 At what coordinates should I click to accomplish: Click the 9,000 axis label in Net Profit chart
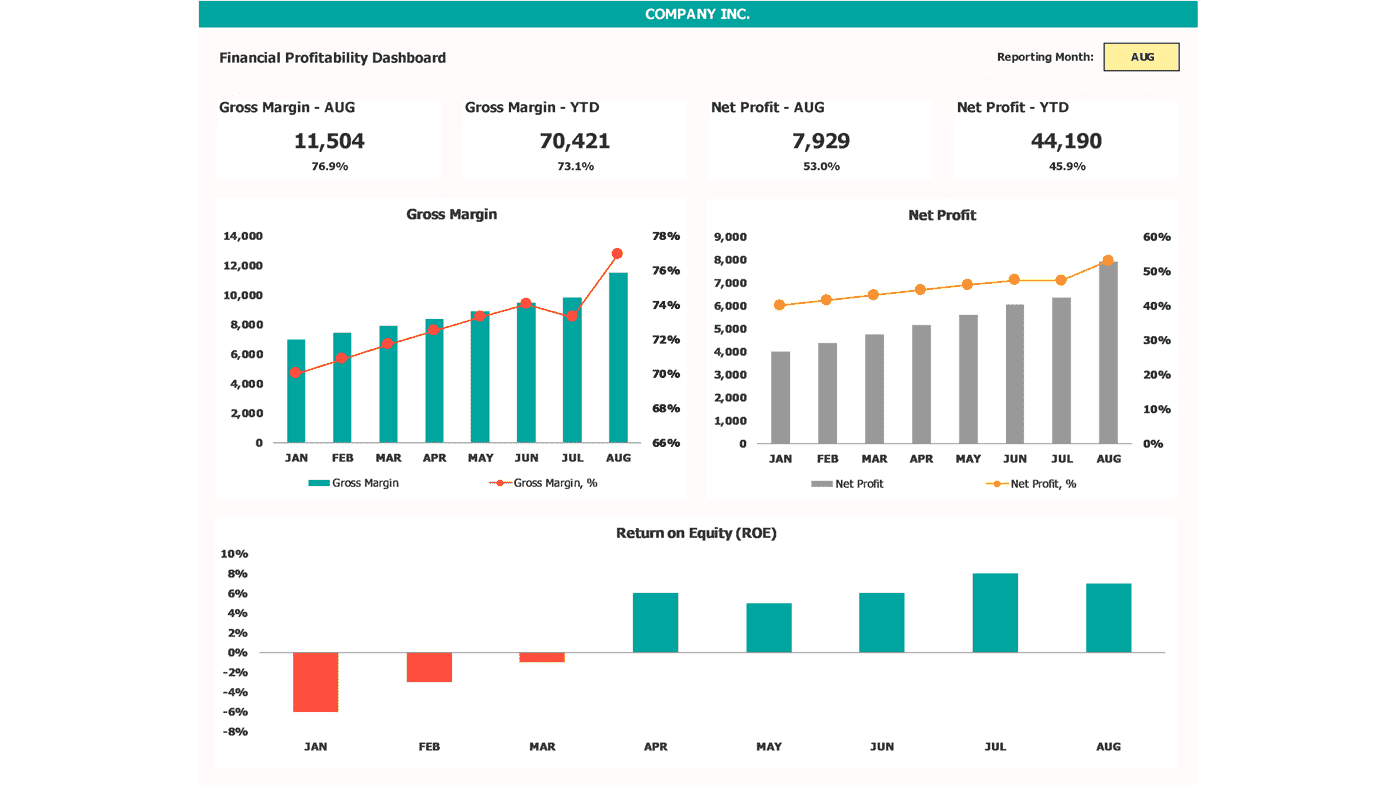point(729,237)
